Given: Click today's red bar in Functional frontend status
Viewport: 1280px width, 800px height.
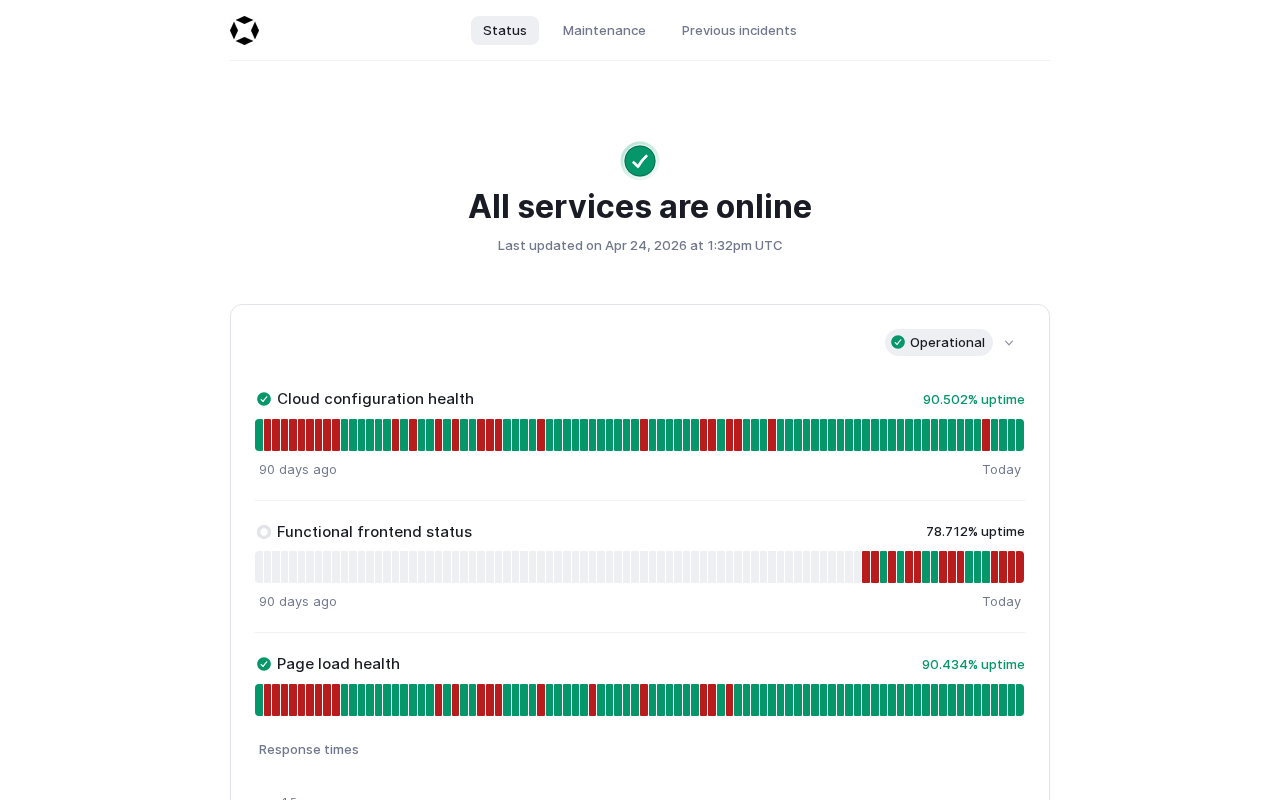Looking at the screenshot, I should (1020, 567).
